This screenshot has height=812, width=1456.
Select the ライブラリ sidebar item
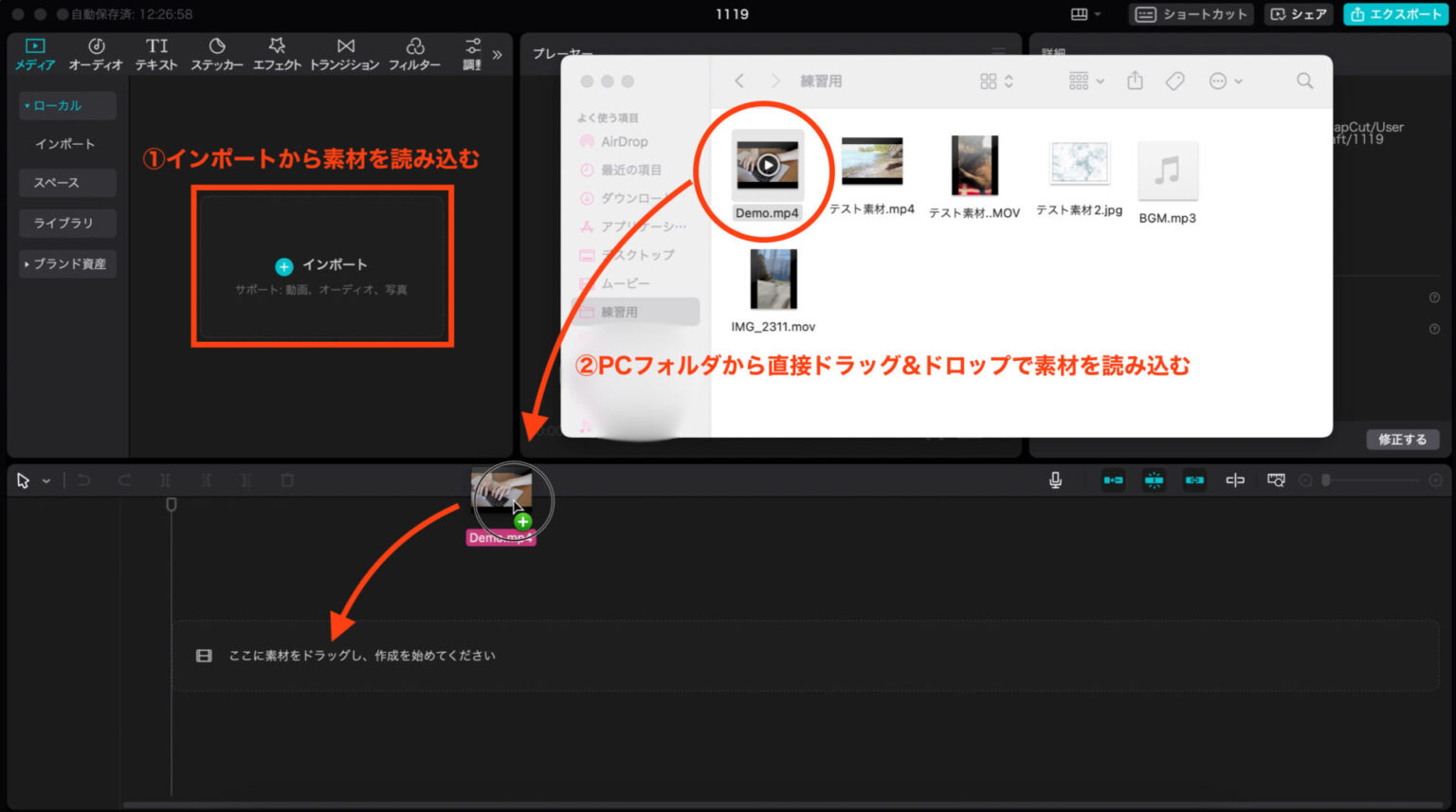pos(66,223)
